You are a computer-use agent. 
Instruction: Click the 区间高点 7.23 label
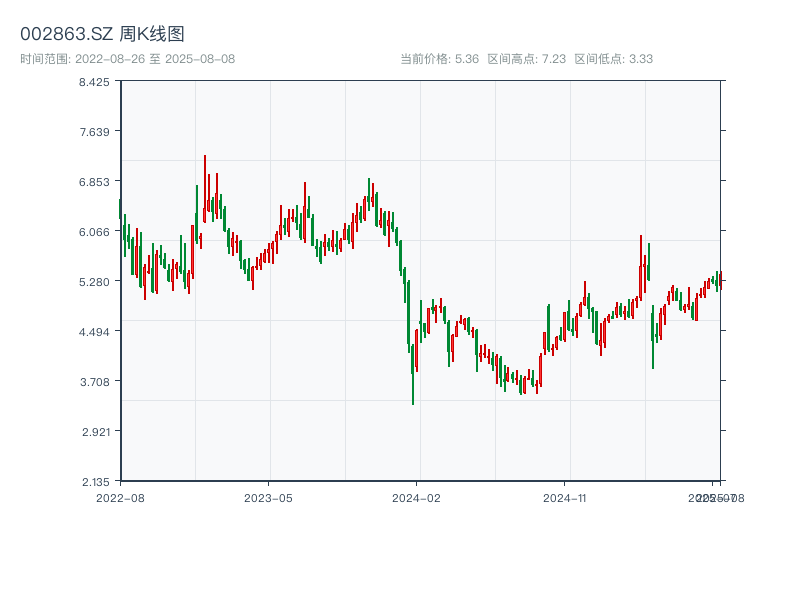(526, 59)
